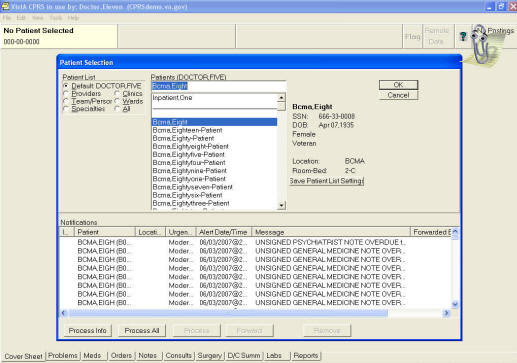
Task: Open the View menu
Action: click(37, 18)
